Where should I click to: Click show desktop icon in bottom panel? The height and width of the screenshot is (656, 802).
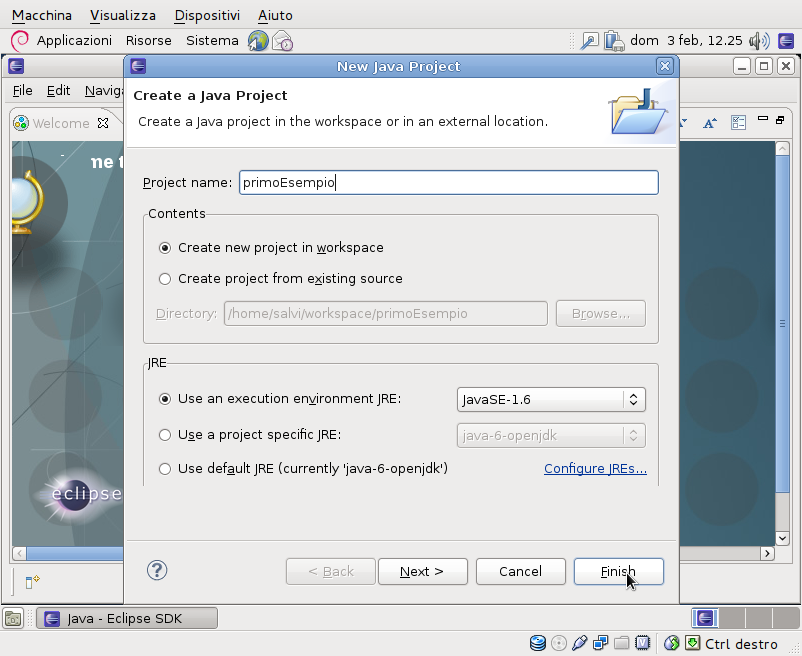tap(13, 619)
